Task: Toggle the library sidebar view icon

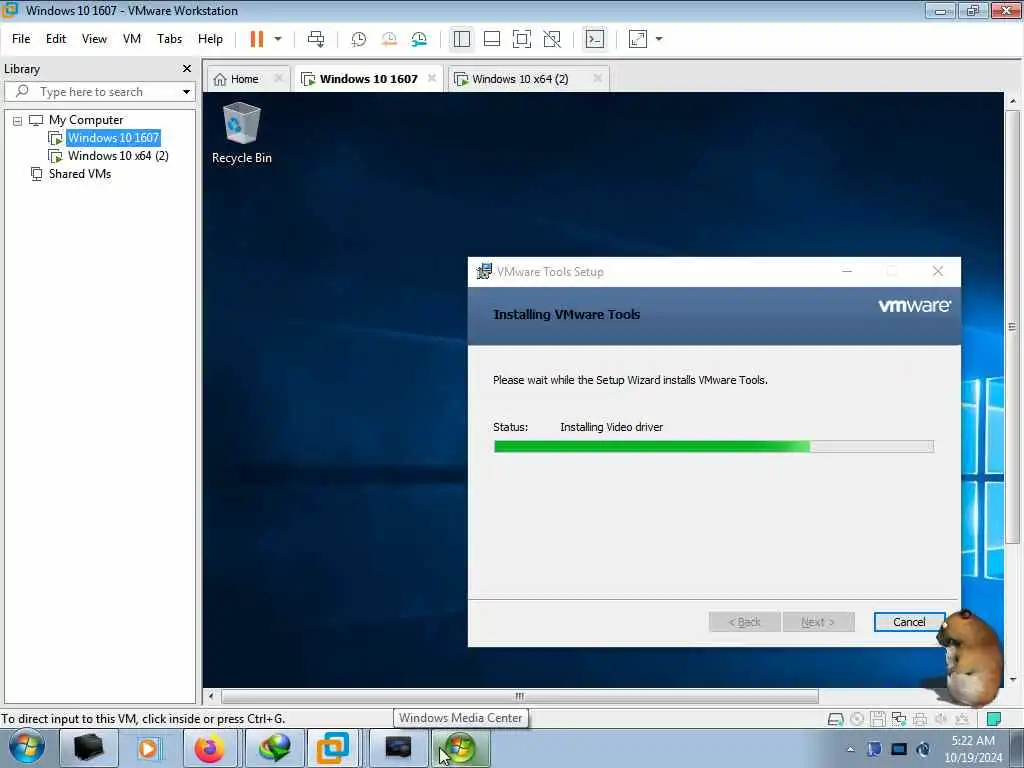Action: click(462, 39)
